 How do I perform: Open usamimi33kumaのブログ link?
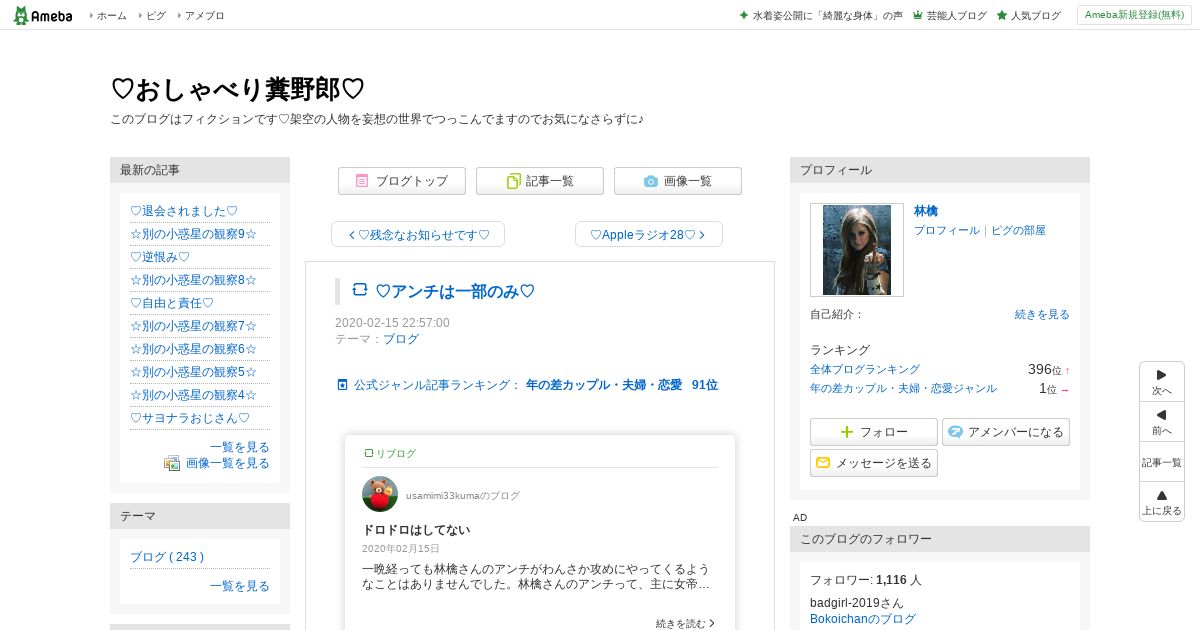coord(463,496)
